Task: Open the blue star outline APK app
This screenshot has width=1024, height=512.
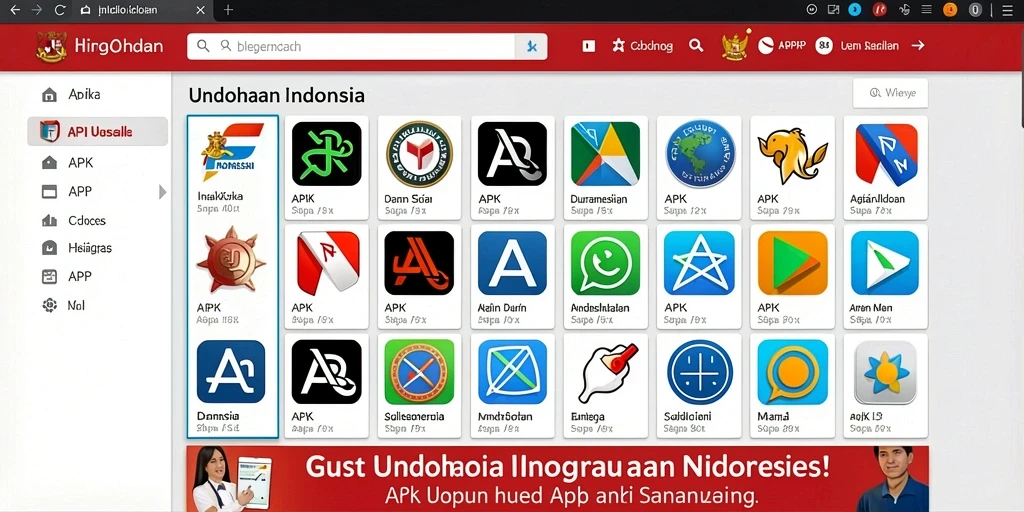Action: click(x=699, y=277)
